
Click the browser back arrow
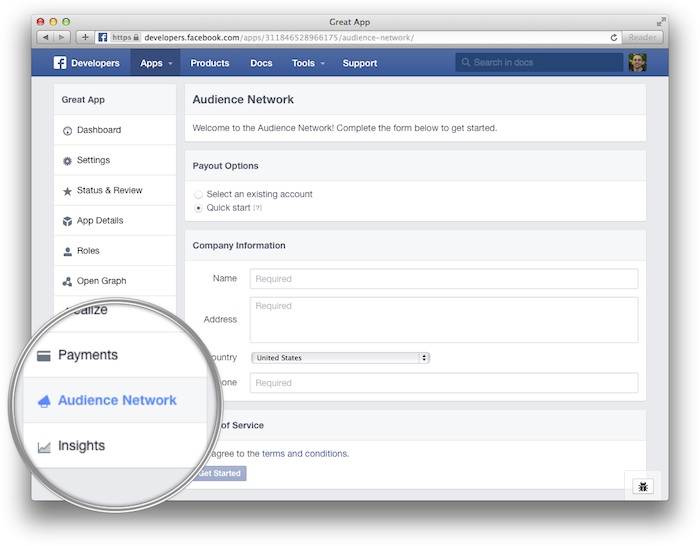46,38
